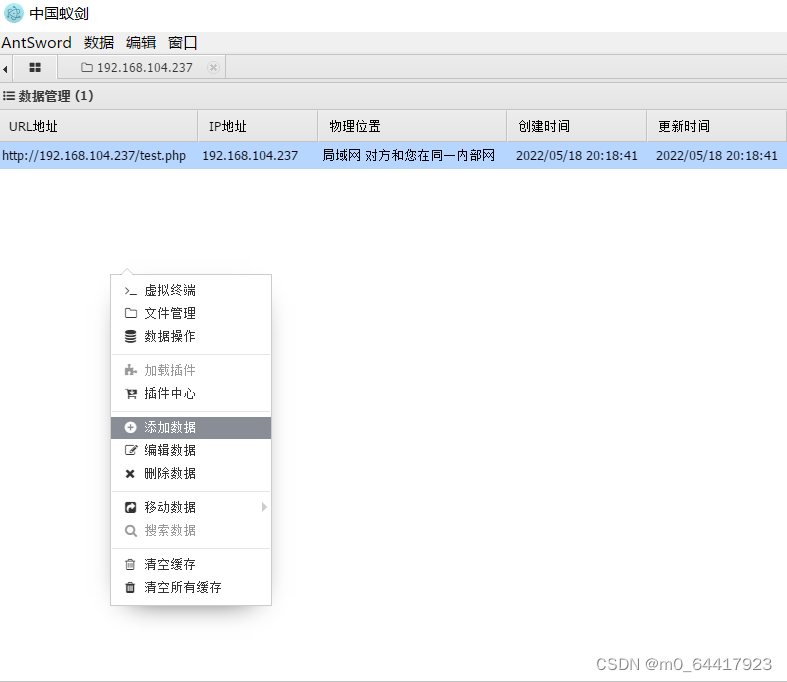
Task: Click the 数据操作 database icon
Action: click(130, 336)
